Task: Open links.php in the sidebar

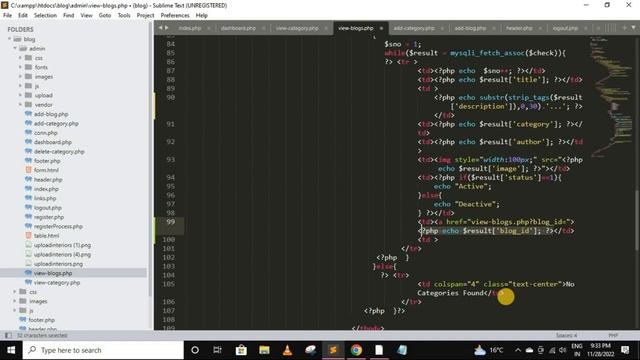Action: point(45,198)
